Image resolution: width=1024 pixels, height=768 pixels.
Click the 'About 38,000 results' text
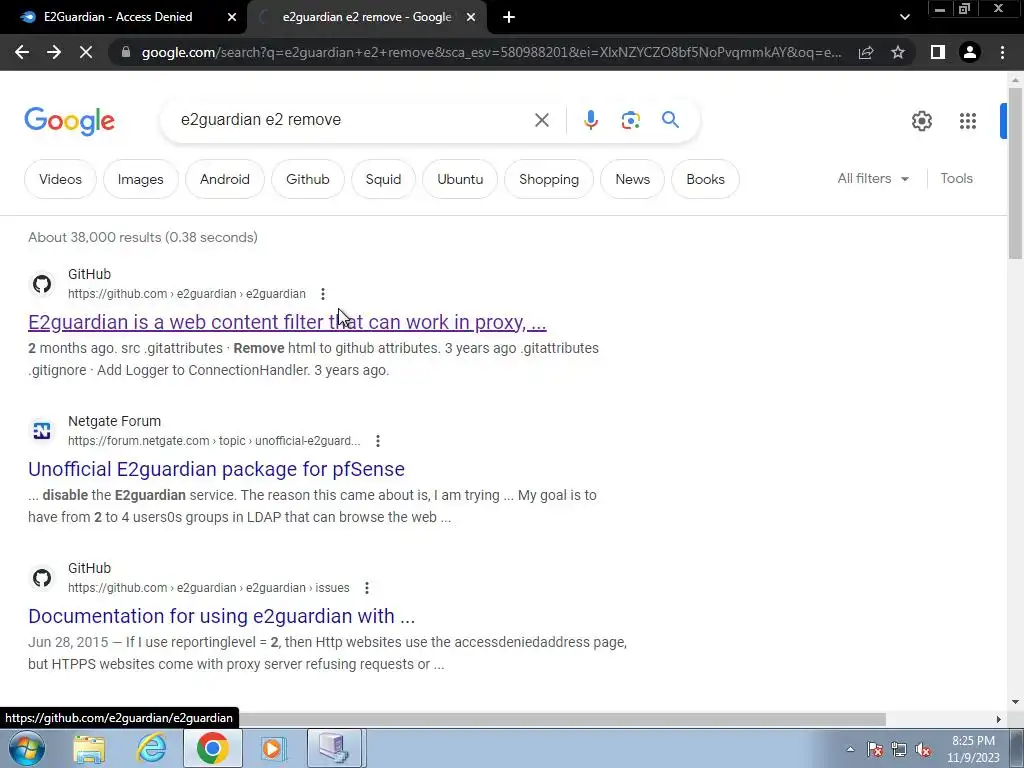(x=143, y=237)
